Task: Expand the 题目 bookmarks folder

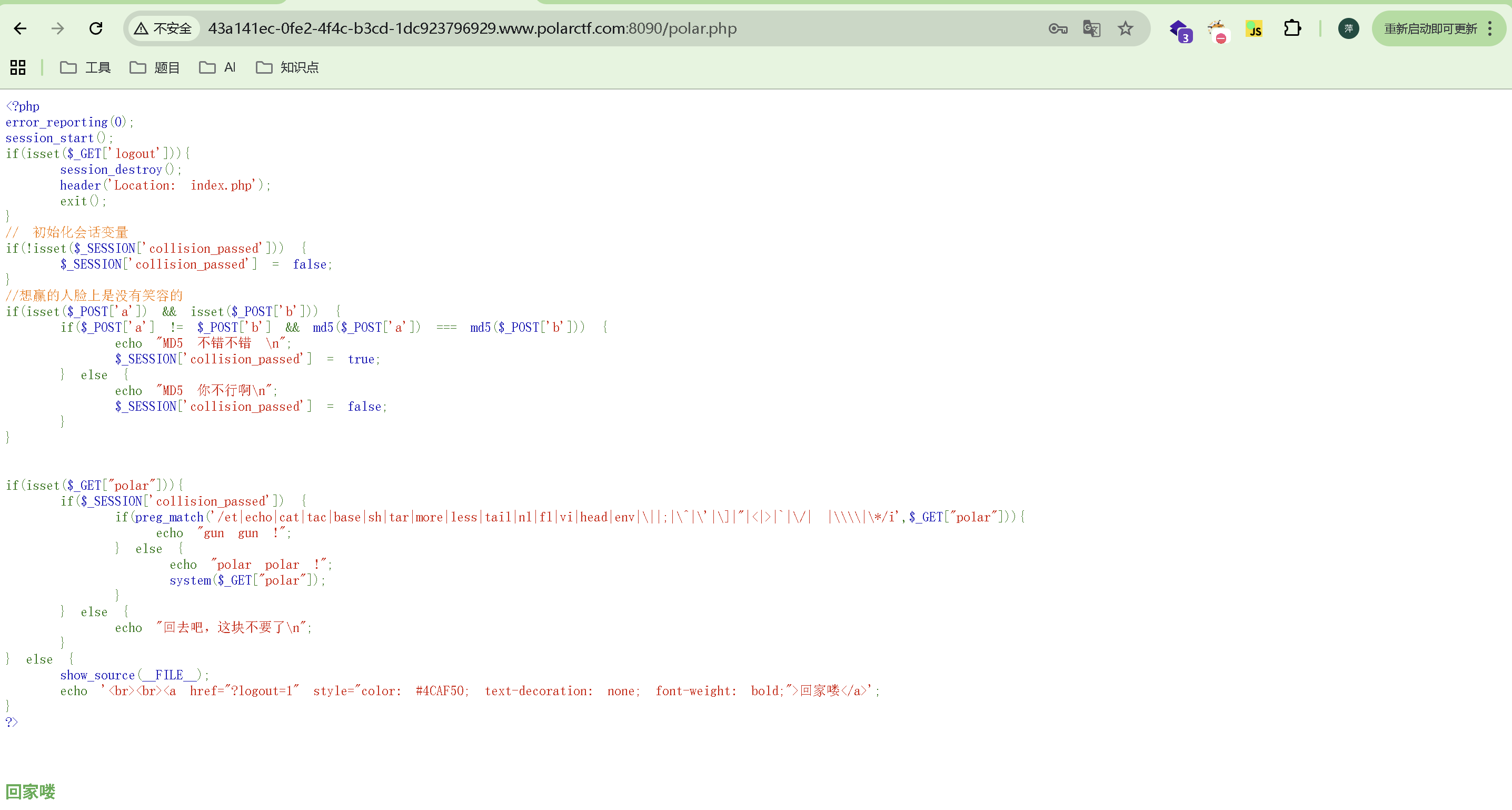Action: 155,67
